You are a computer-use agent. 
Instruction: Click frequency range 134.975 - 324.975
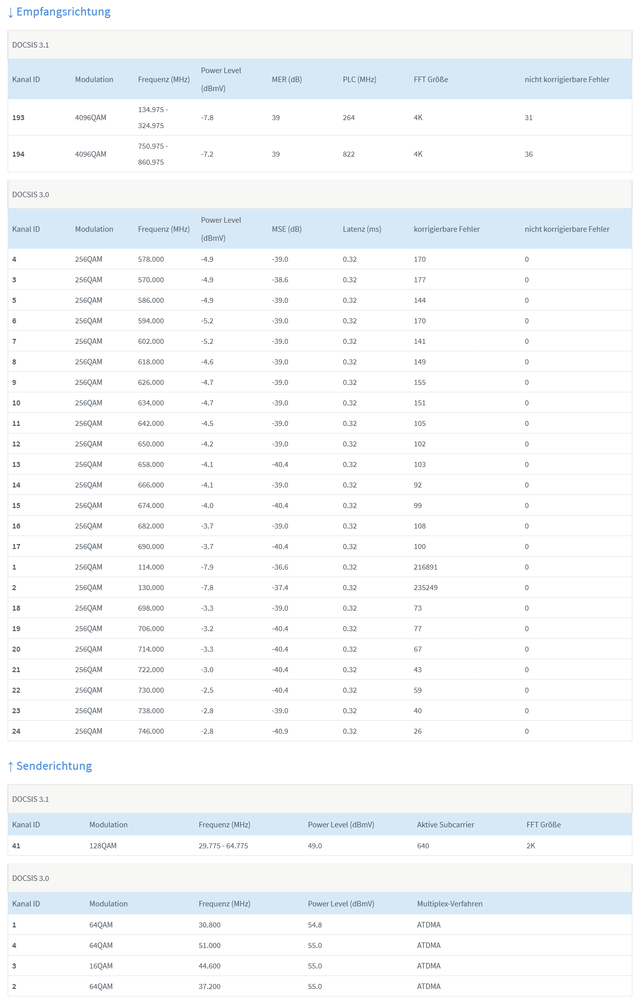pyautogui.click(x=153, y=117)
